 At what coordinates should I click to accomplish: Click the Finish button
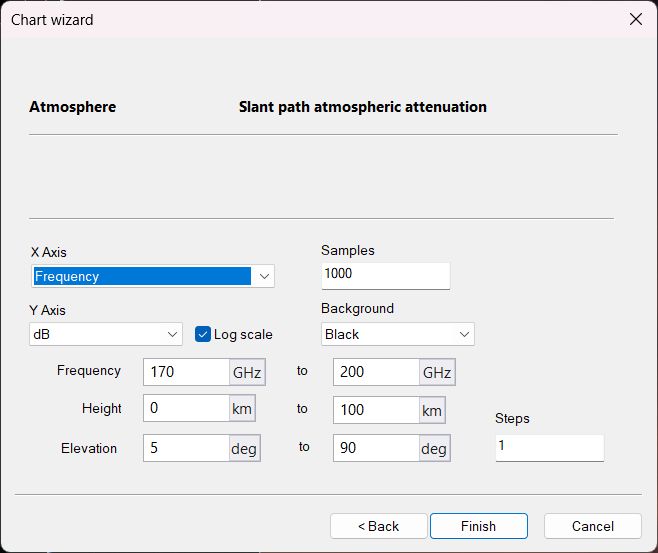pos(478,526)
